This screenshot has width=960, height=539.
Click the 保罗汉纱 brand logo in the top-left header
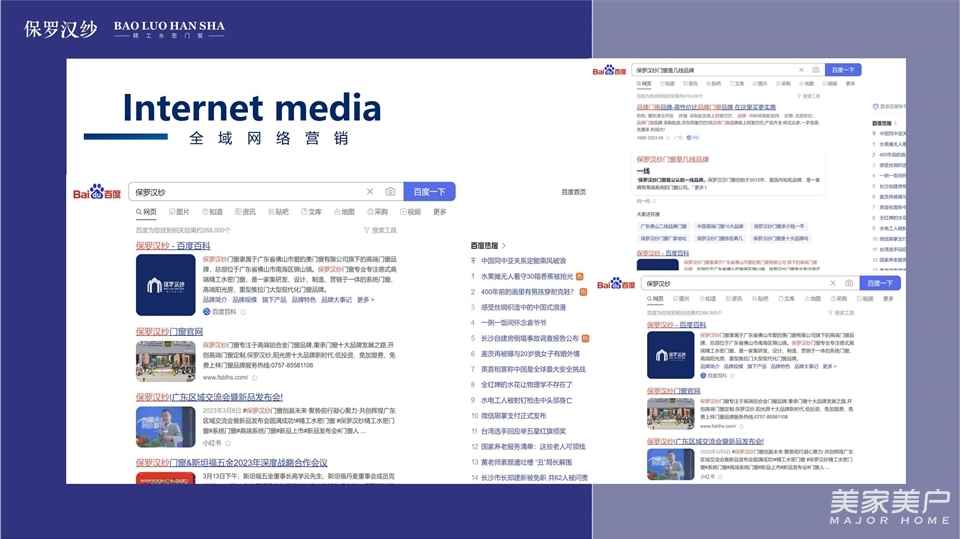[x=61, y=28]
